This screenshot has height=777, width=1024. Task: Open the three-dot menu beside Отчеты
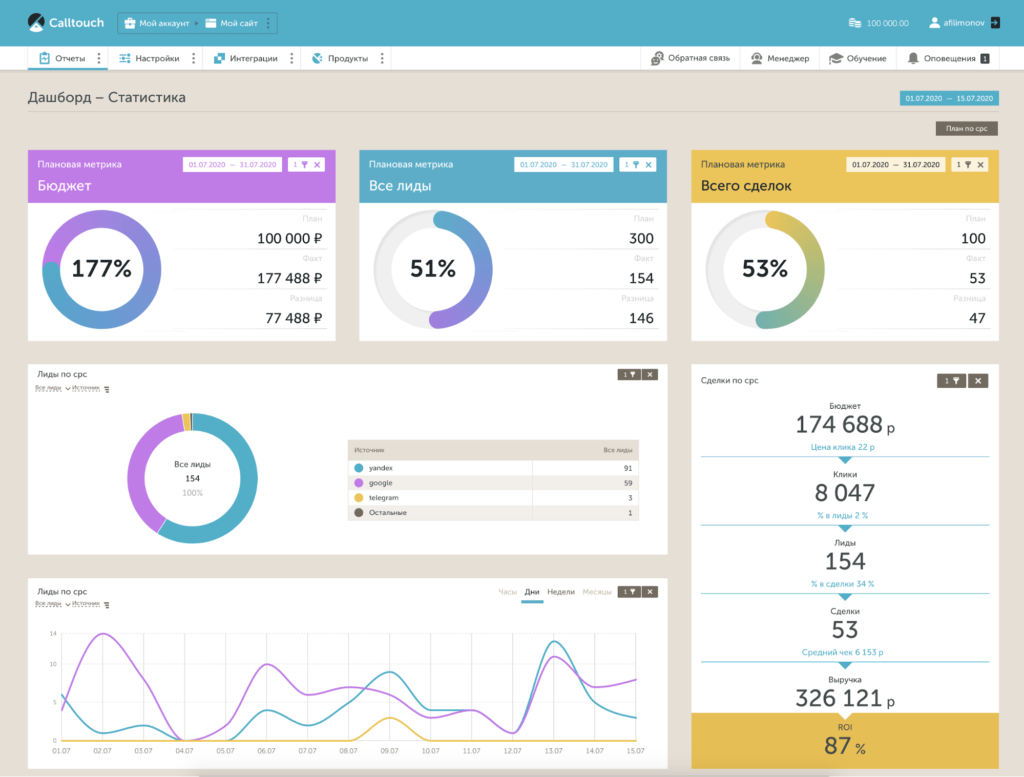pos(99,58)
